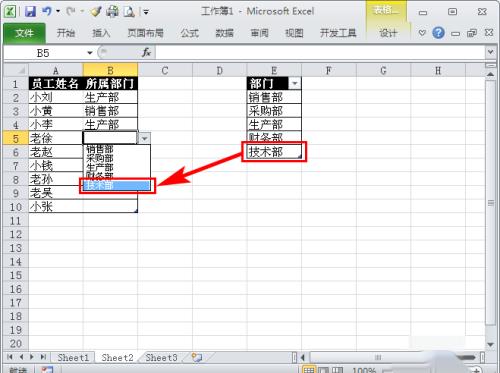The width and height of the screenshot is (500, 373).
Task: Click the blue Help question mark icon
Action: (438, 33)
